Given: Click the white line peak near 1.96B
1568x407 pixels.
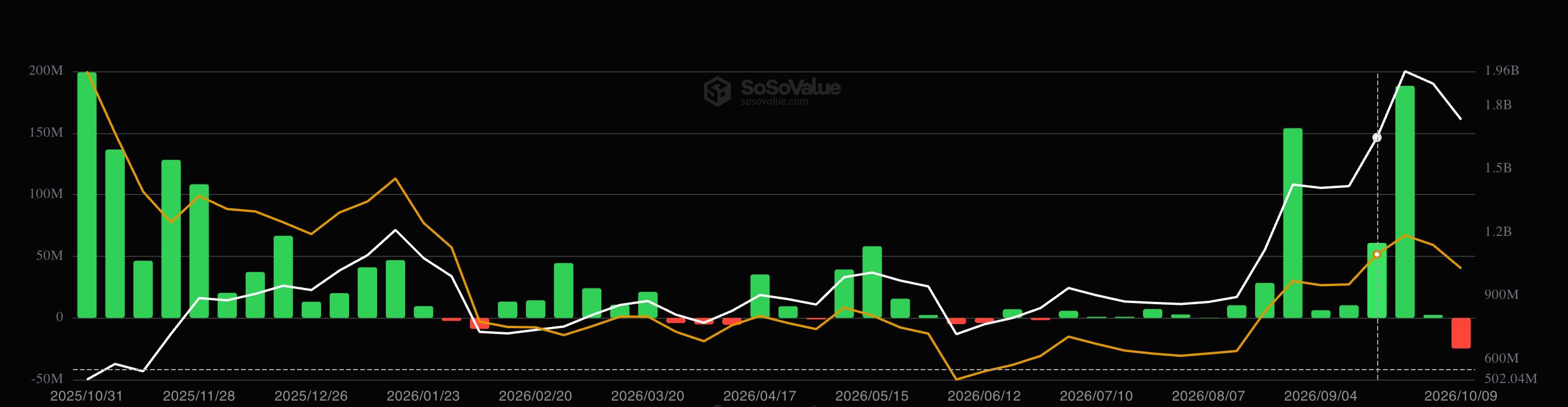Looking at the screenshot, I should [x=1405, y=71].
